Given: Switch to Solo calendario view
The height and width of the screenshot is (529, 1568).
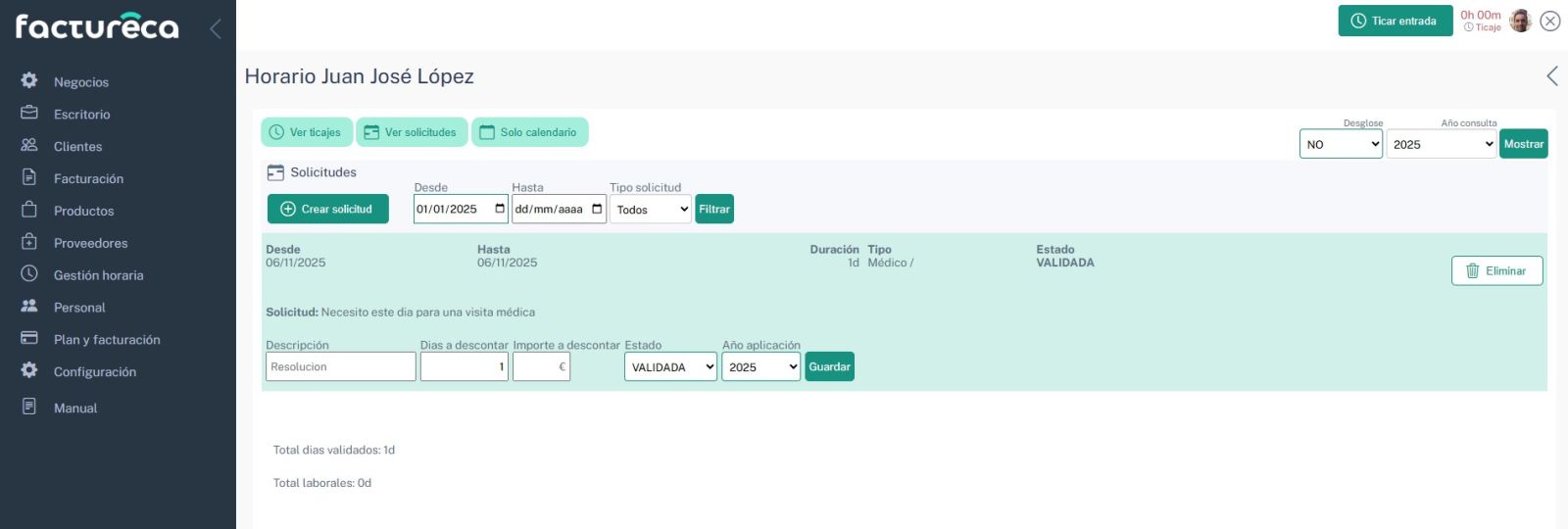Looking at the screenshot, I should point(529,132).
